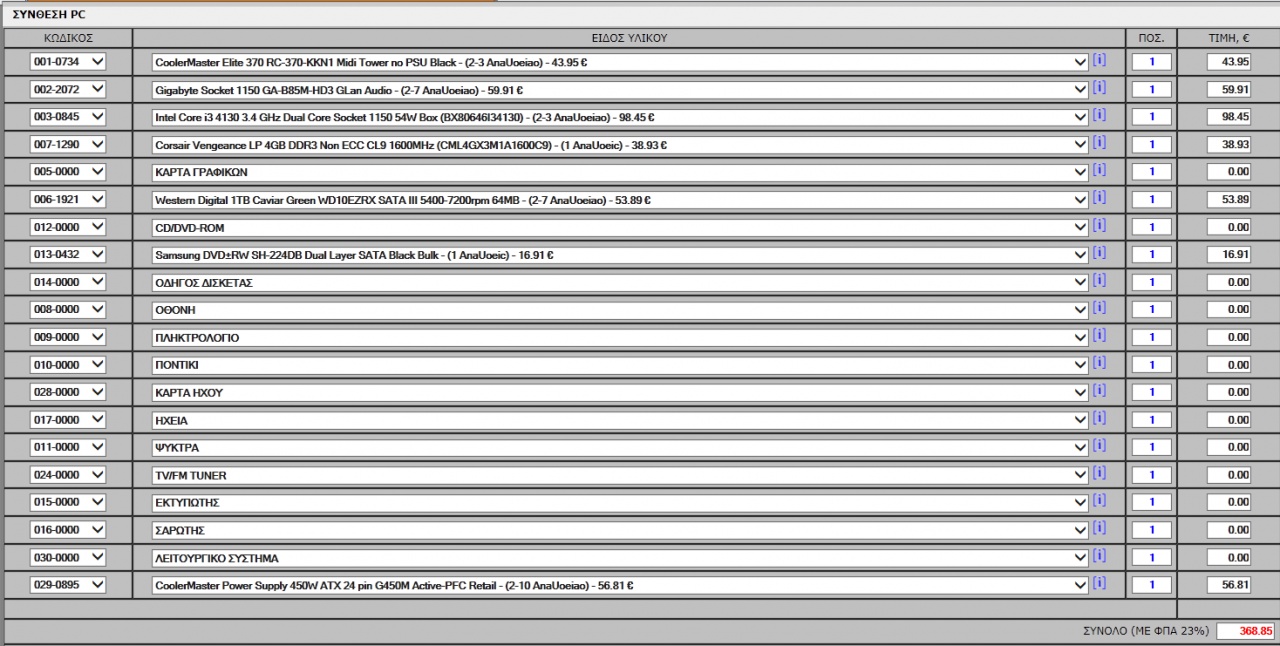Expand the Intel Core i3 product dropdown
Image resolution: width=1280 pixels, height=646 pixels.
(x=620, y=117)
